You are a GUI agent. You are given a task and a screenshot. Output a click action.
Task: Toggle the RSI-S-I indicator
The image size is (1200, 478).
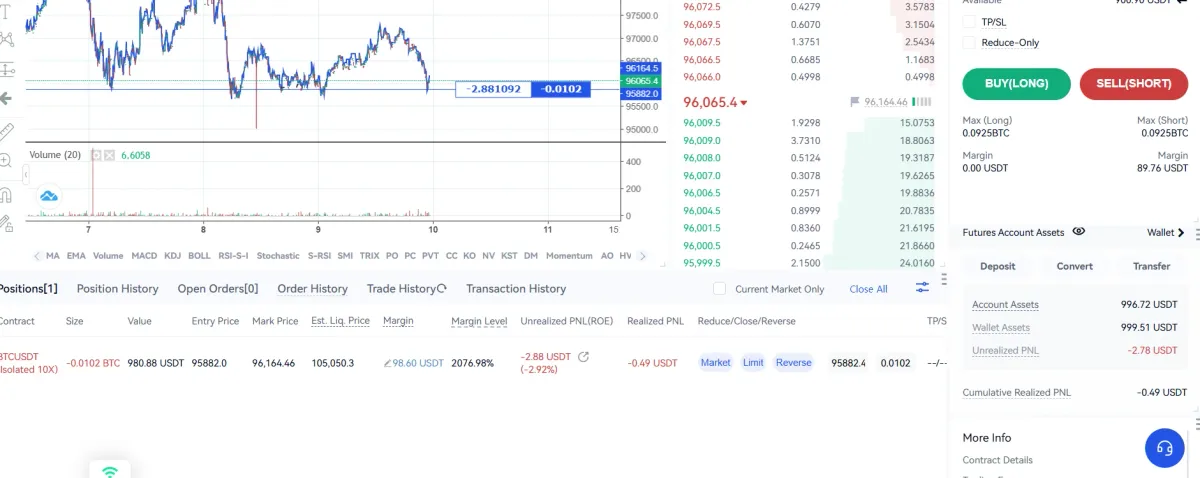233,255
